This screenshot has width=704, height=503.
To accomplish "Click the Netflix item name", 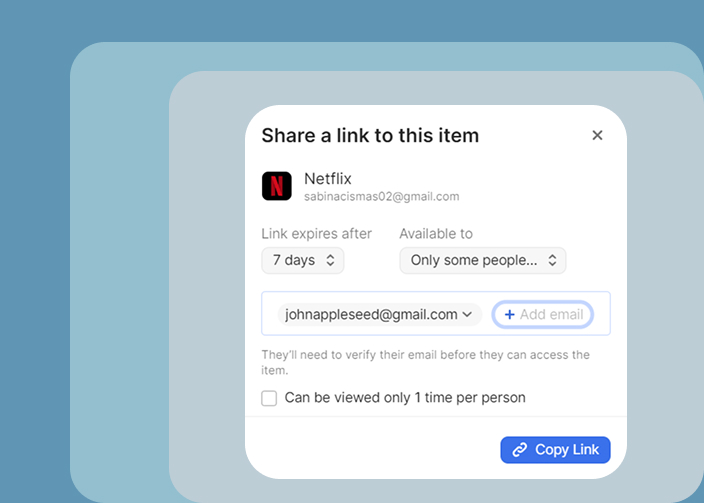I will [x=328, y=178].
